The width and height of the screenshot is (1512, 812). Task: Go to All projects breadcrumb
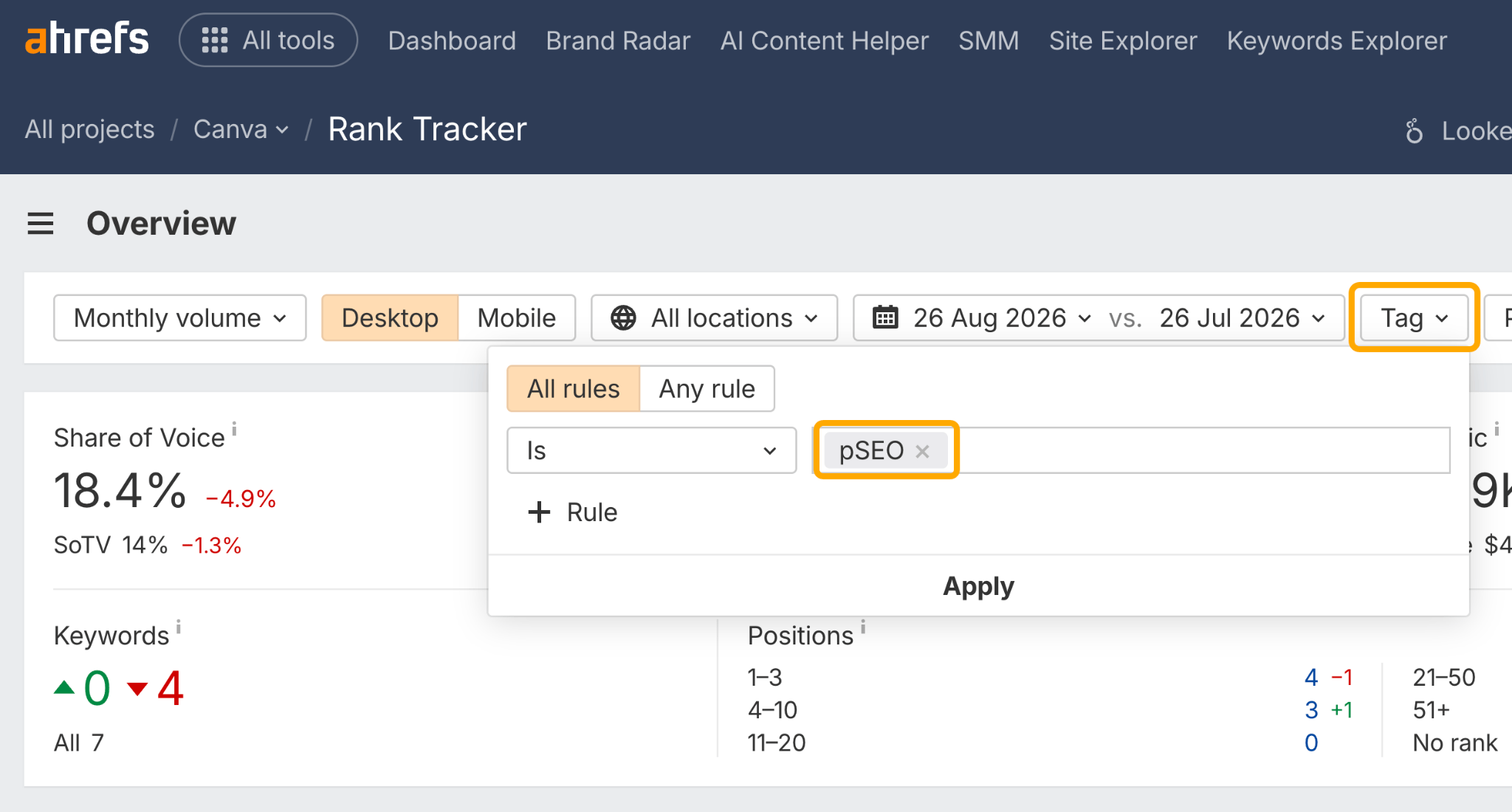pyautogui.click(x=90, y=129)
